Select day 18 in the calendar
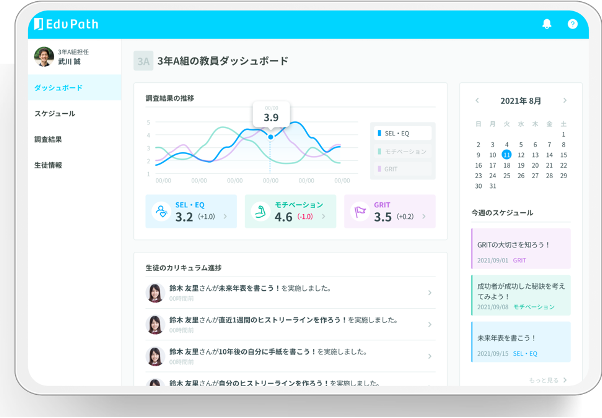The image size is (602, 418). click(x=507, y=165)
